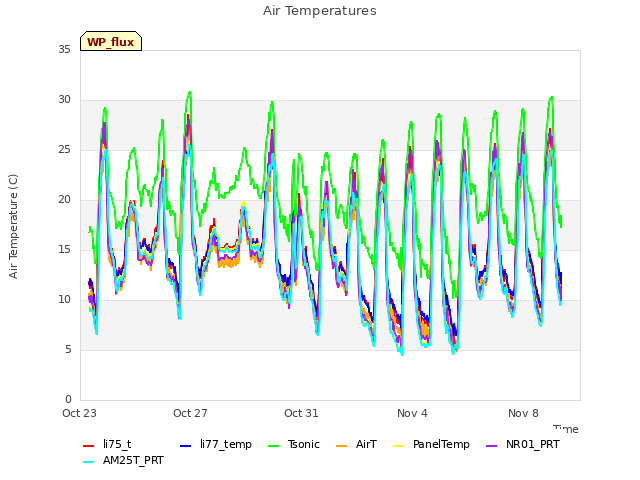640x480 pixels.
Task: Click the Oct 27 x-axis tick label
Action: click(190, 413)
